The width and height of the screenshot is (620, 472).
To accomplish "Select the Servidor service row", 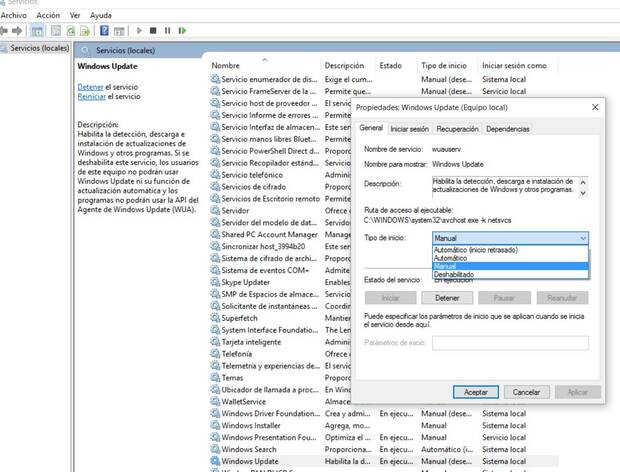I will pyautogui.click(x=235, y=211).
